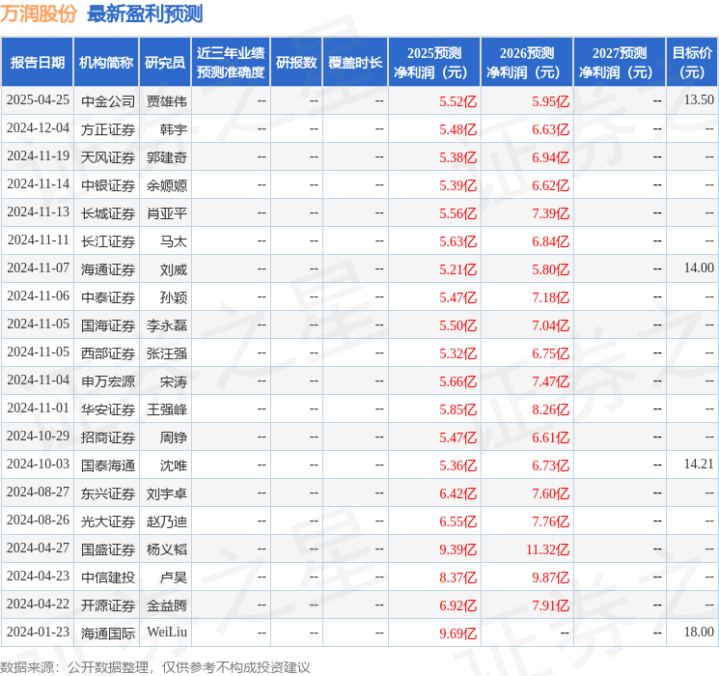Click analyst name 金益腾

point(166,606)
